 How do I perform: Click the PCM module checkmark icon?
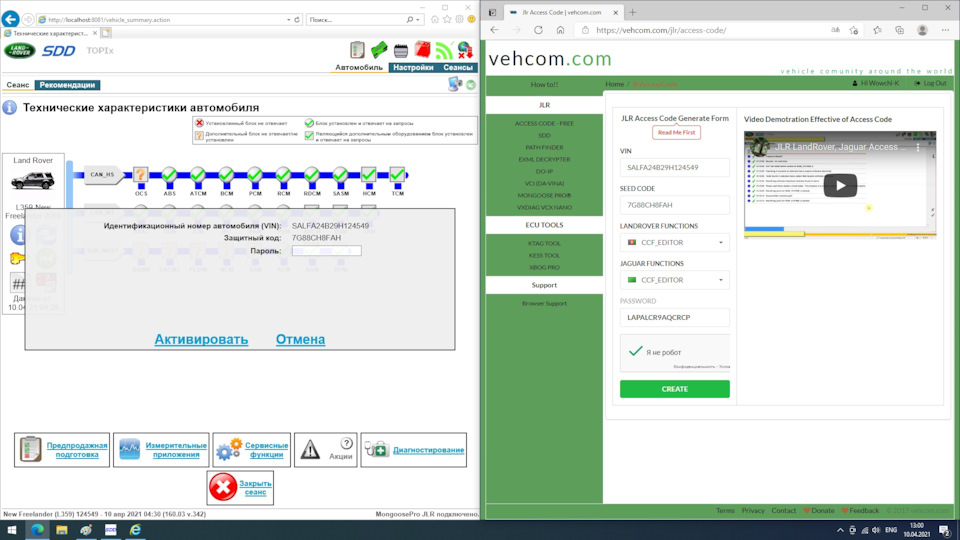pos(255,175)
